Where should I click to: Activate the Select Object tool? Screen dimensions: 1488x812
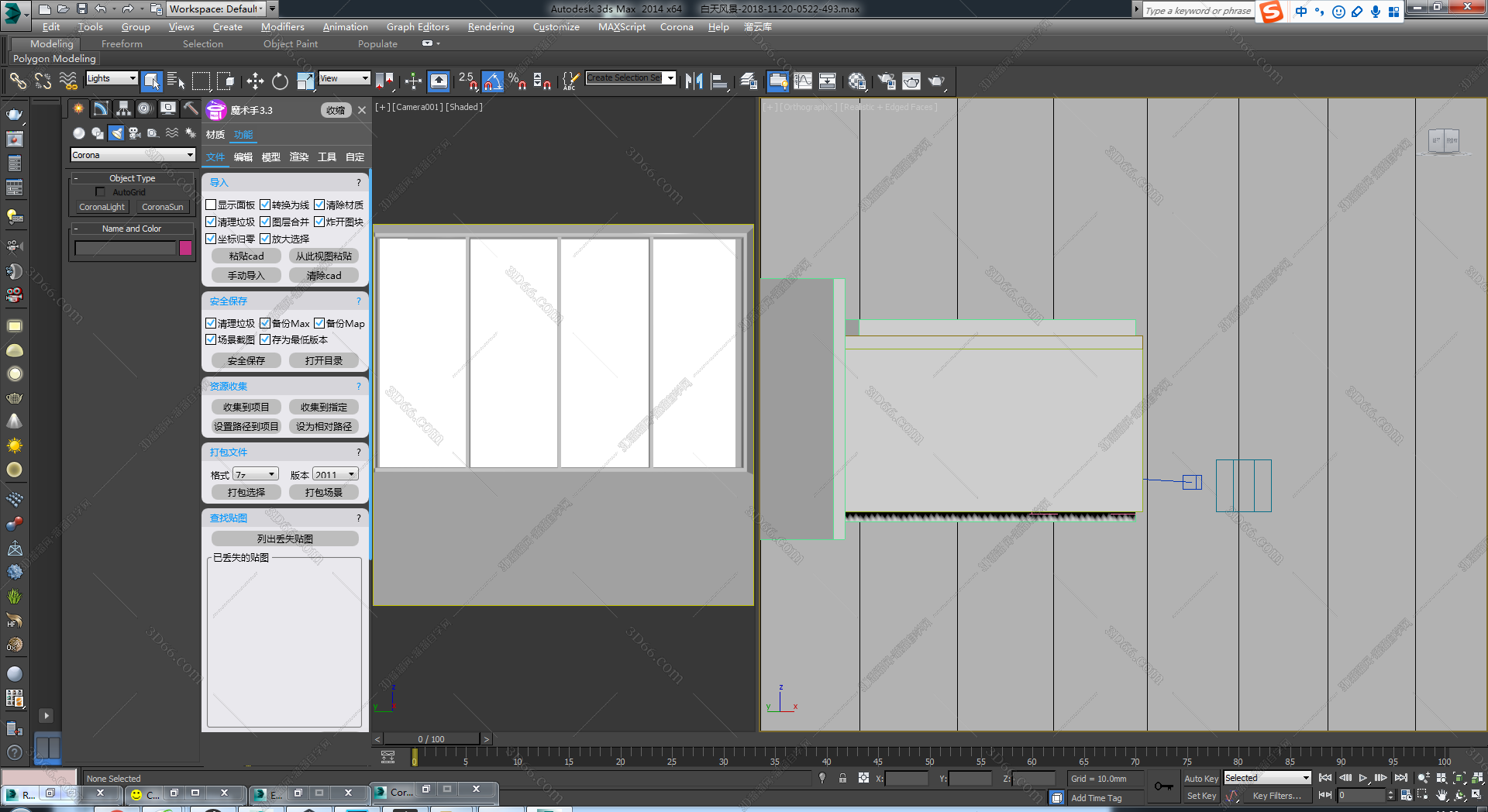click(x=152, y=81)
